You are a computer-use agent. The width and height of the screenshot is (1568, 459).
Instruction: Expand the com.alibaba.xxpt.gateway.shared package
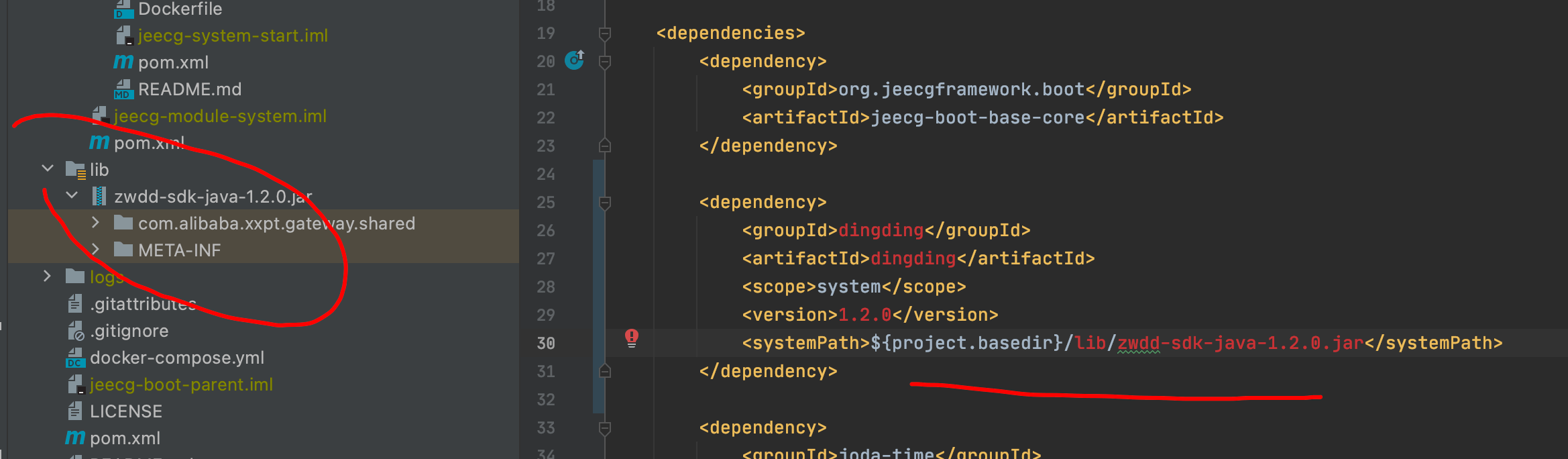click(95, 223)
